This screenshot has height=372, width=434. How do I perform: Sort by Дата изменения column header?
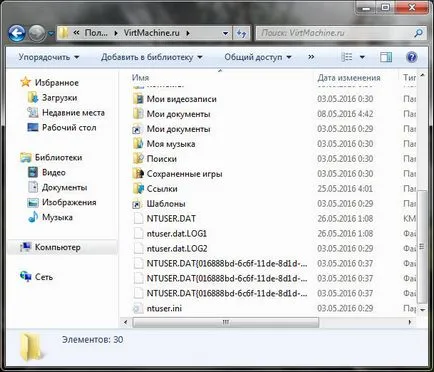tap(349, 78)
